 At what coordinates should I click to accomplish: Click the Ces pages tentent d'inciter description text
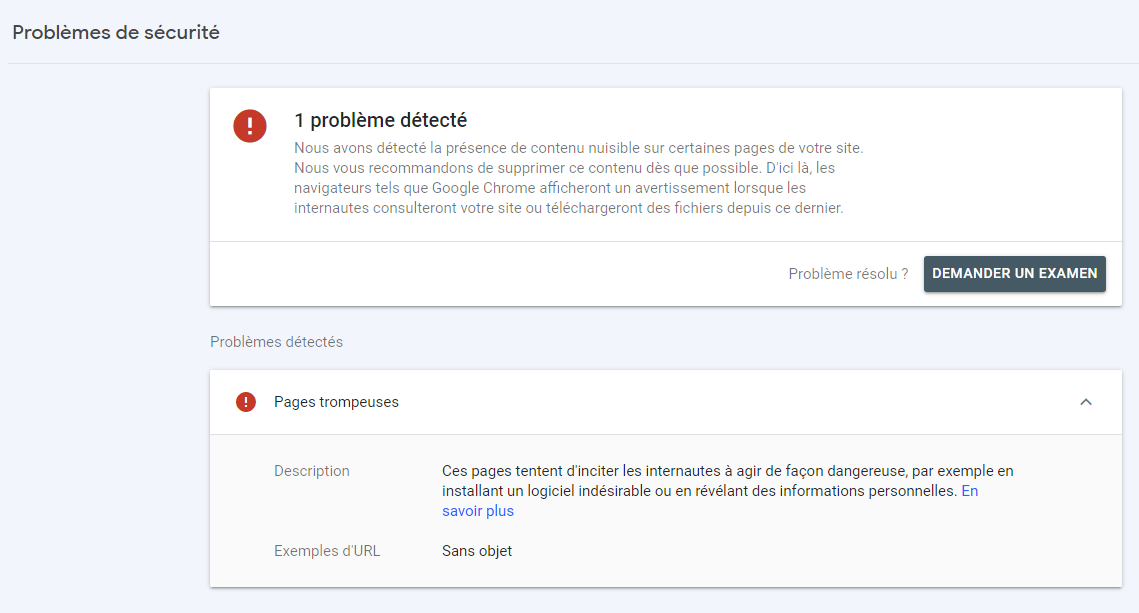point(728,491)
